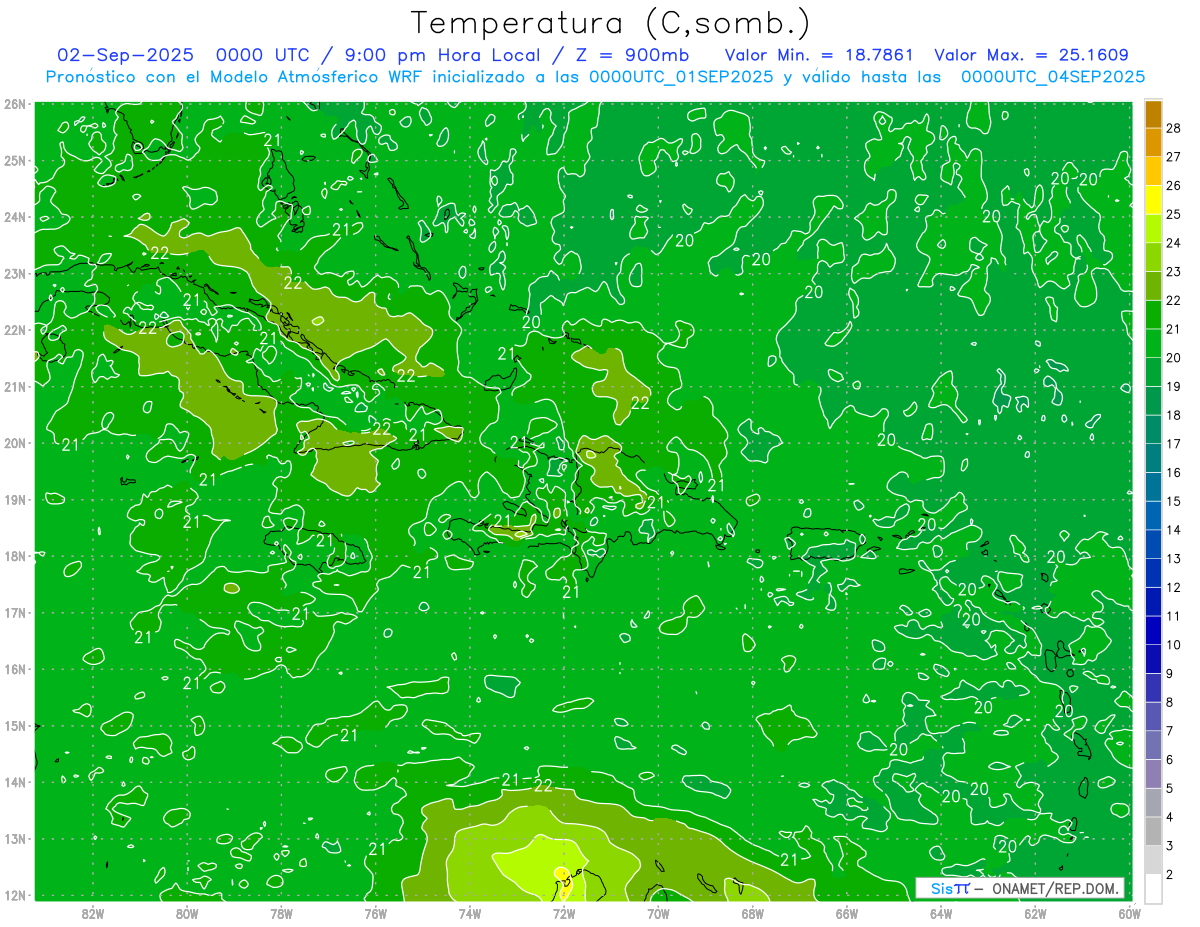The width and height of the screenshot is (1200, 927).
Task: Click the latitude label "25N"
Action: (x=15, y=161)
